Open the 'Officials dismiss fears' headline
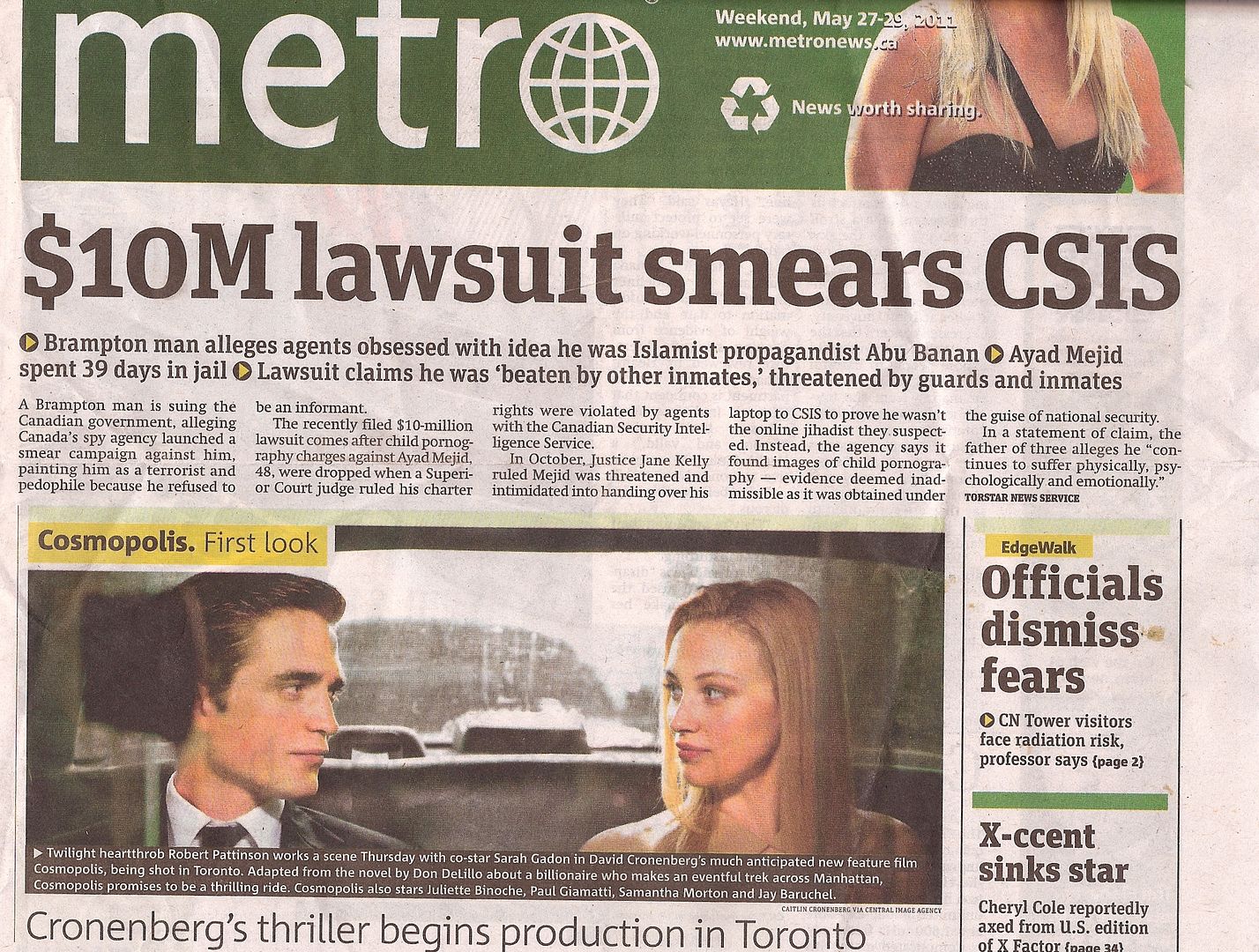 [x=1071, y=631]
